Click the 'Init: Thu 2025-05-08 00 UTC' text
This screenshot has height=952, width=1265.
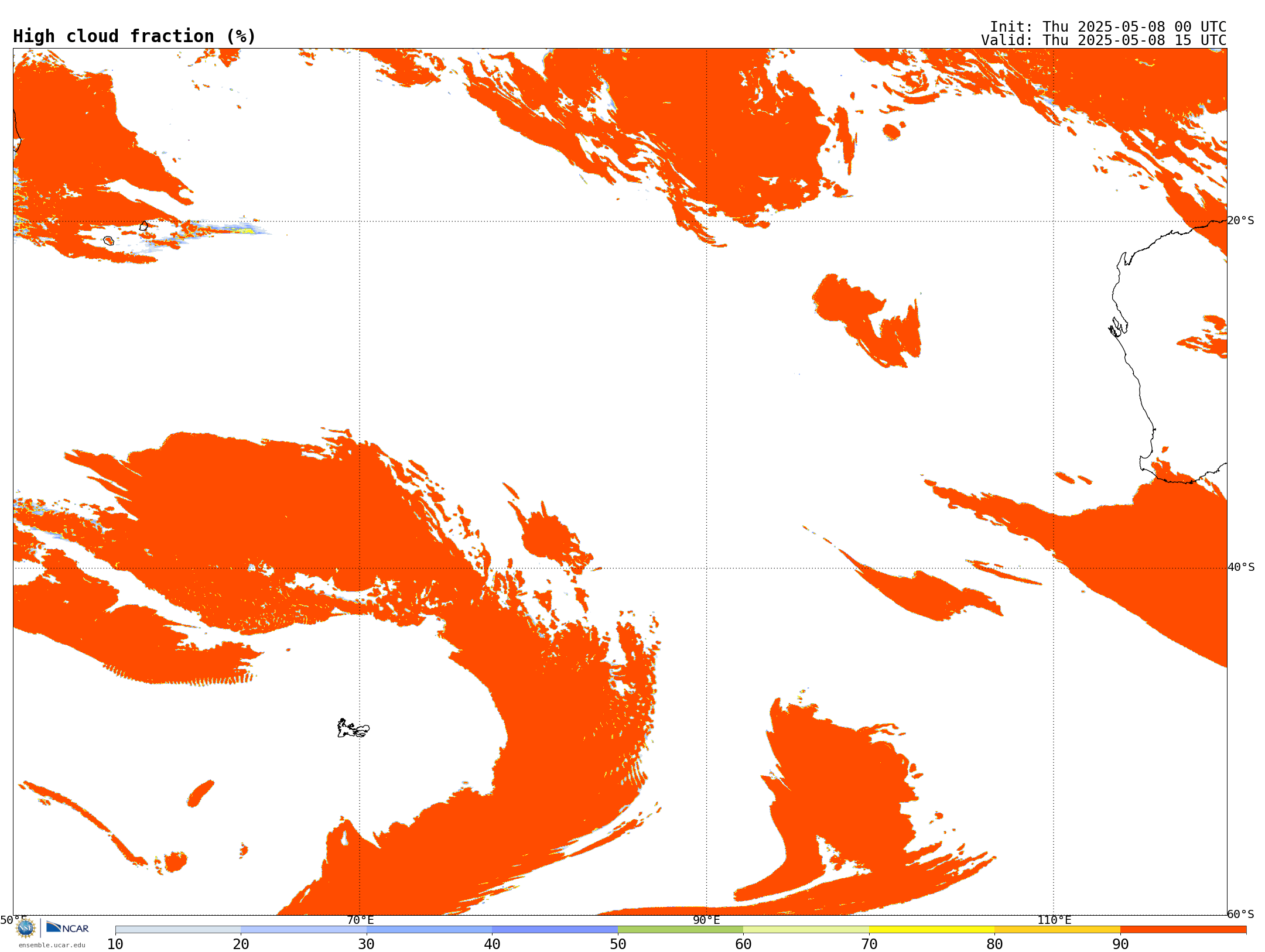click(1108, 27)
